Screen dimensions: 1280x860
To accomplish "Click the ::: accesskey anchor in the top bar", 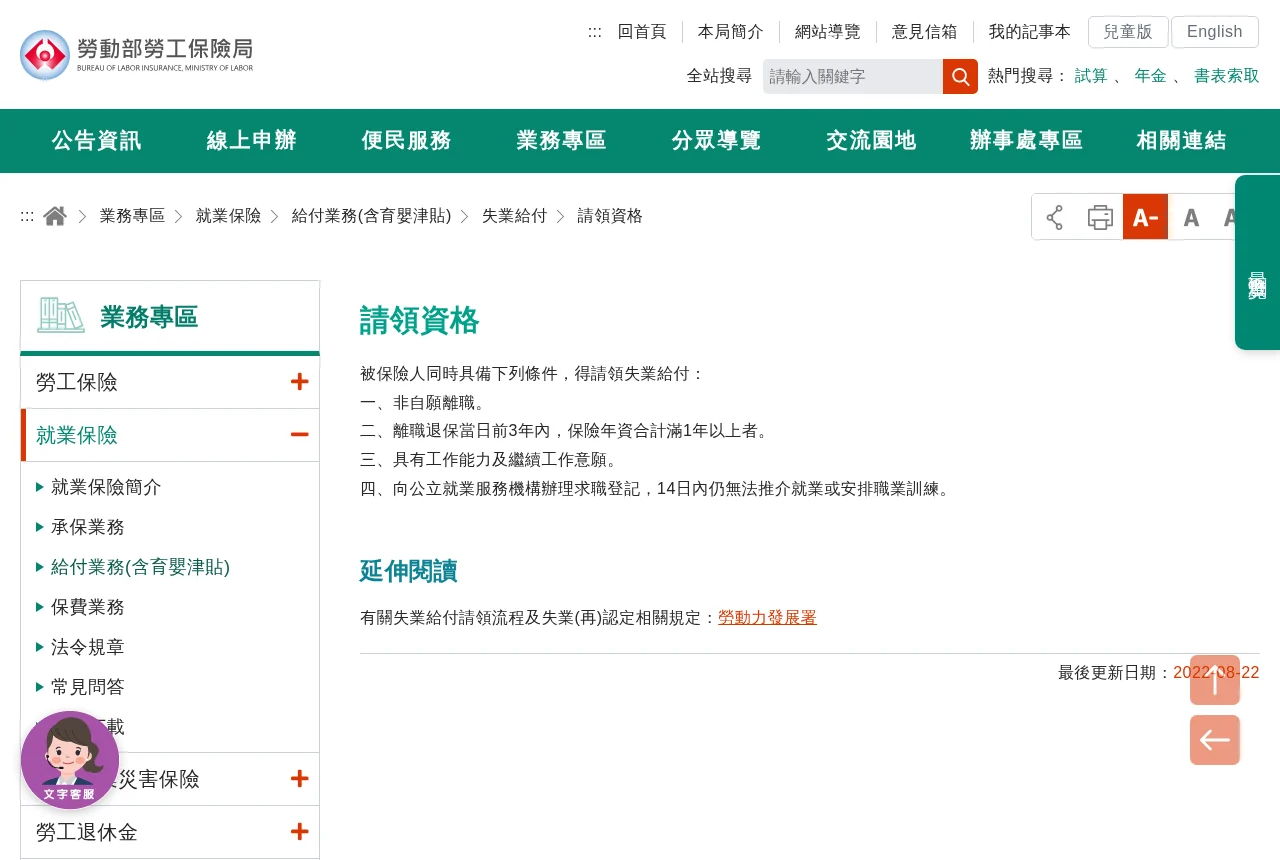I will coord(595,32).
